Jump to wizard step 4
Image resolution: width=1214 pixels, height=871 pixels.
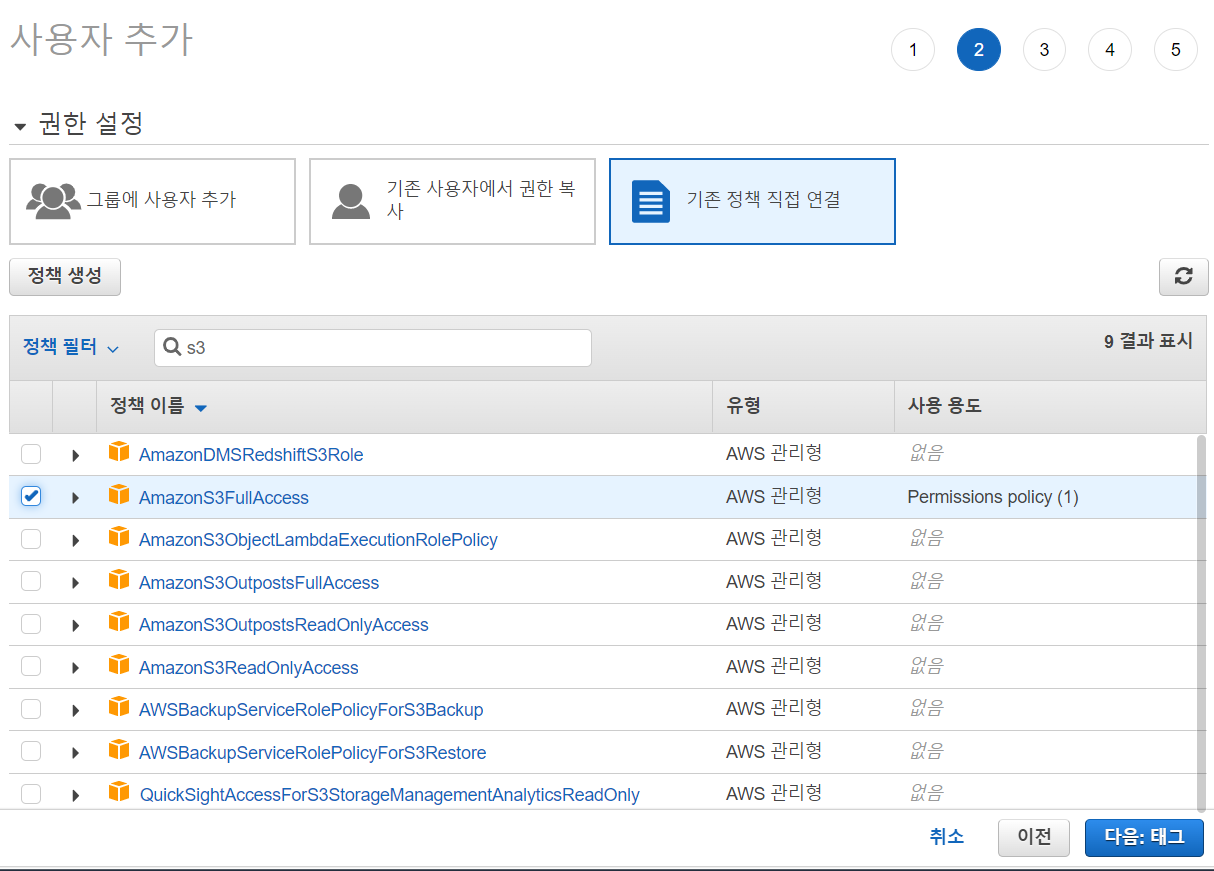click(x=1110, y=50)
